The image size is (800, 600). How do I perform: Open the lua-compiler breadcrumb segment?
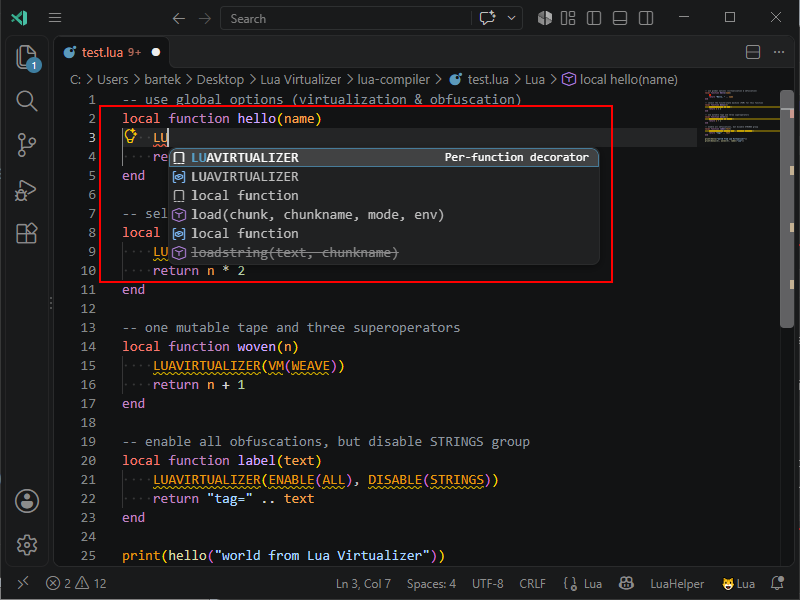point(393,80)
